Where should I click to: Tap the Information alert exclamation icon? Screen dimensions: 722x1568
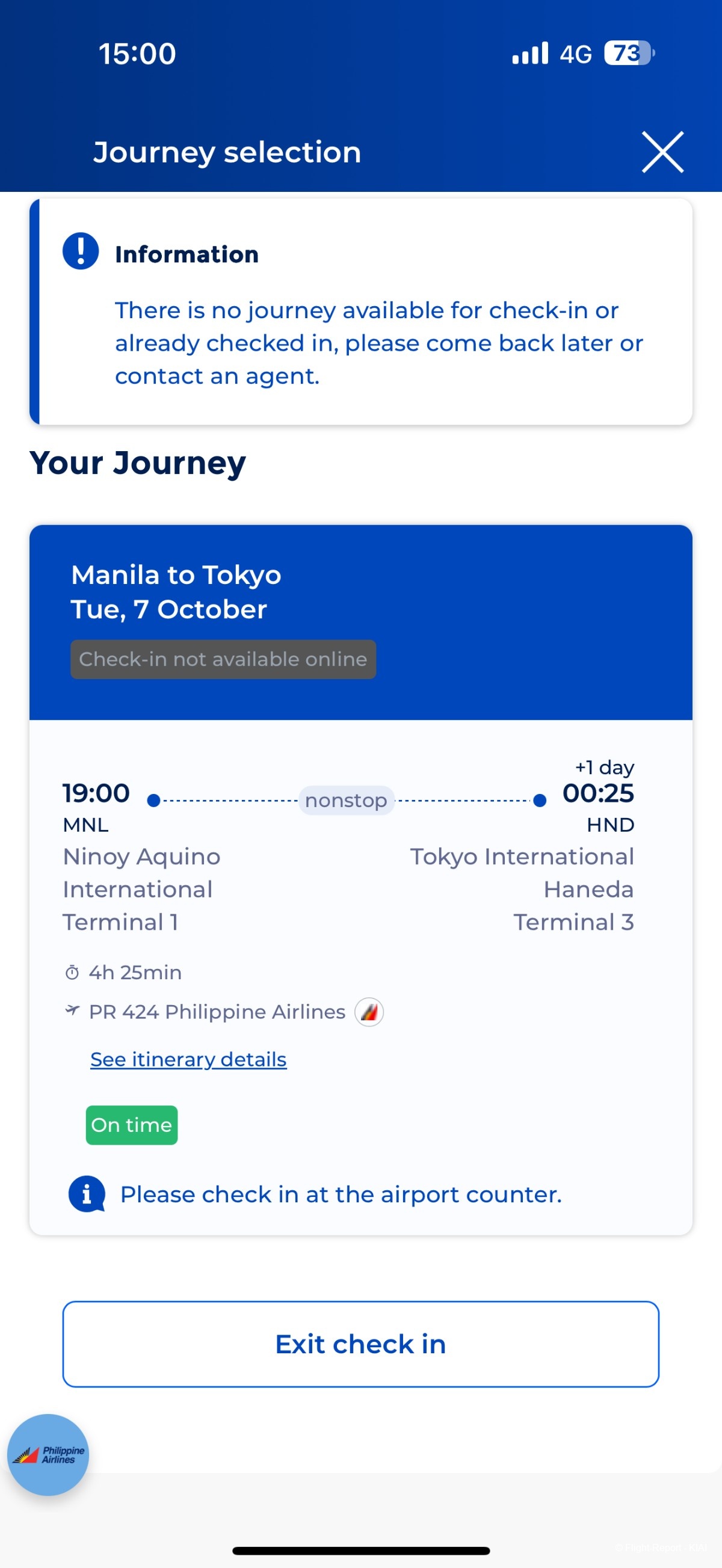(81, 251)
